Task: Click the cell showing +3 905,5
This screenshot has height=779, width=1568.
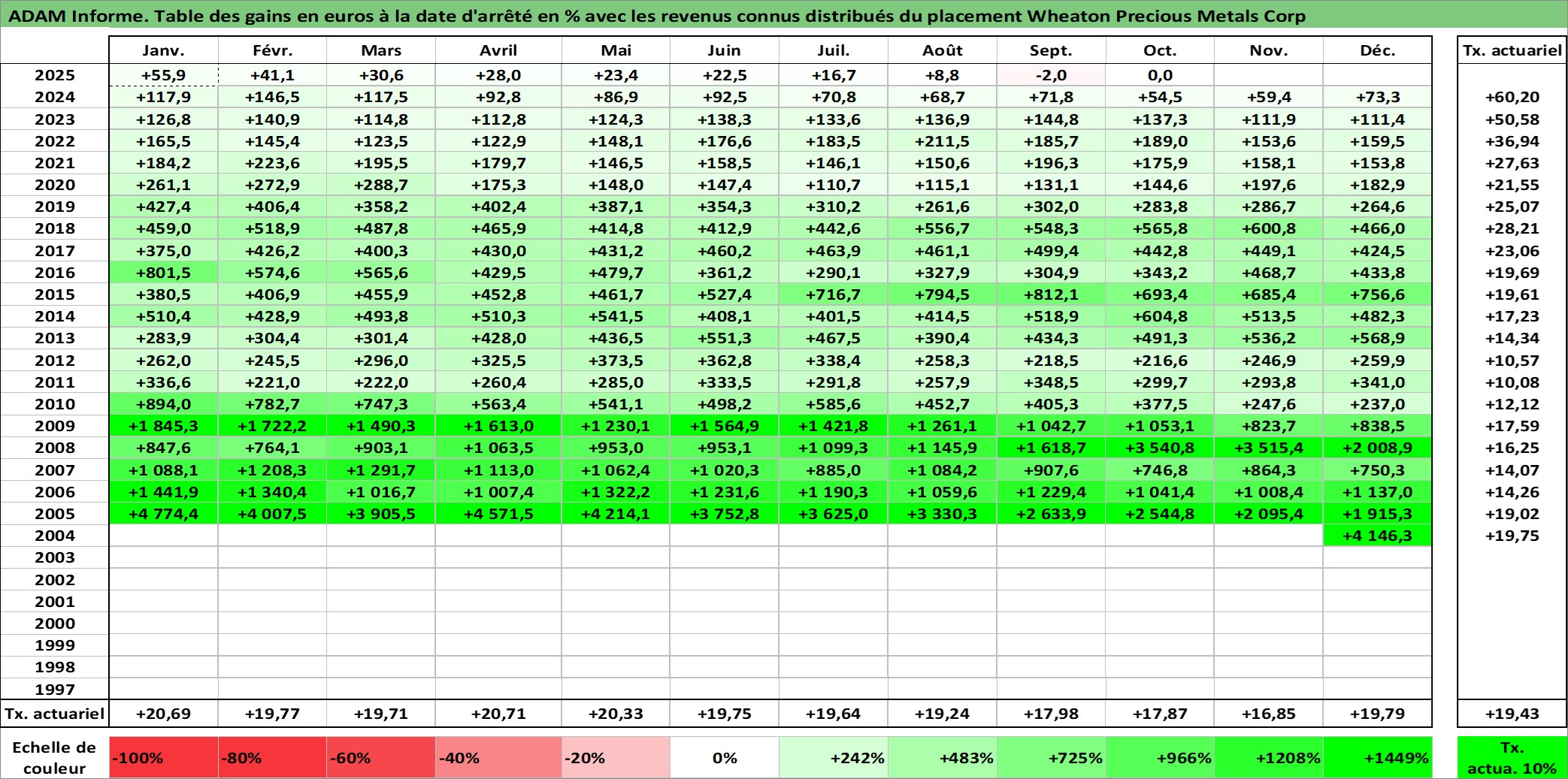Action: pos(381,514)
